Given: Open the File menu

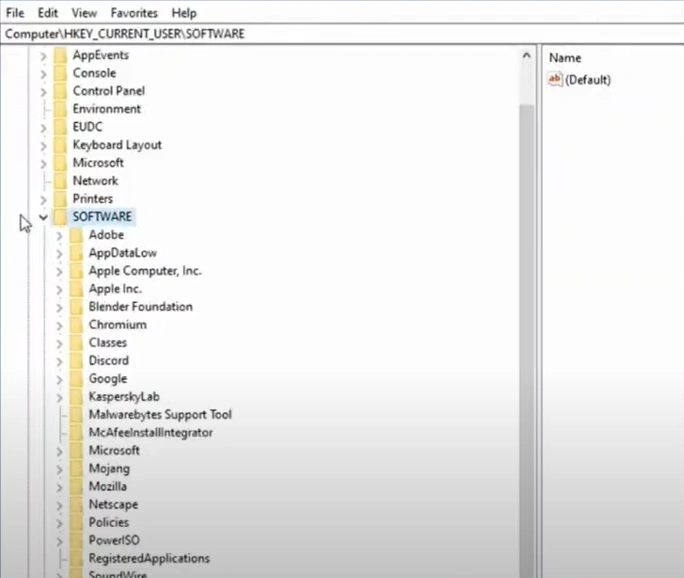Looking at the screenshot, I should tap(15, 13).
